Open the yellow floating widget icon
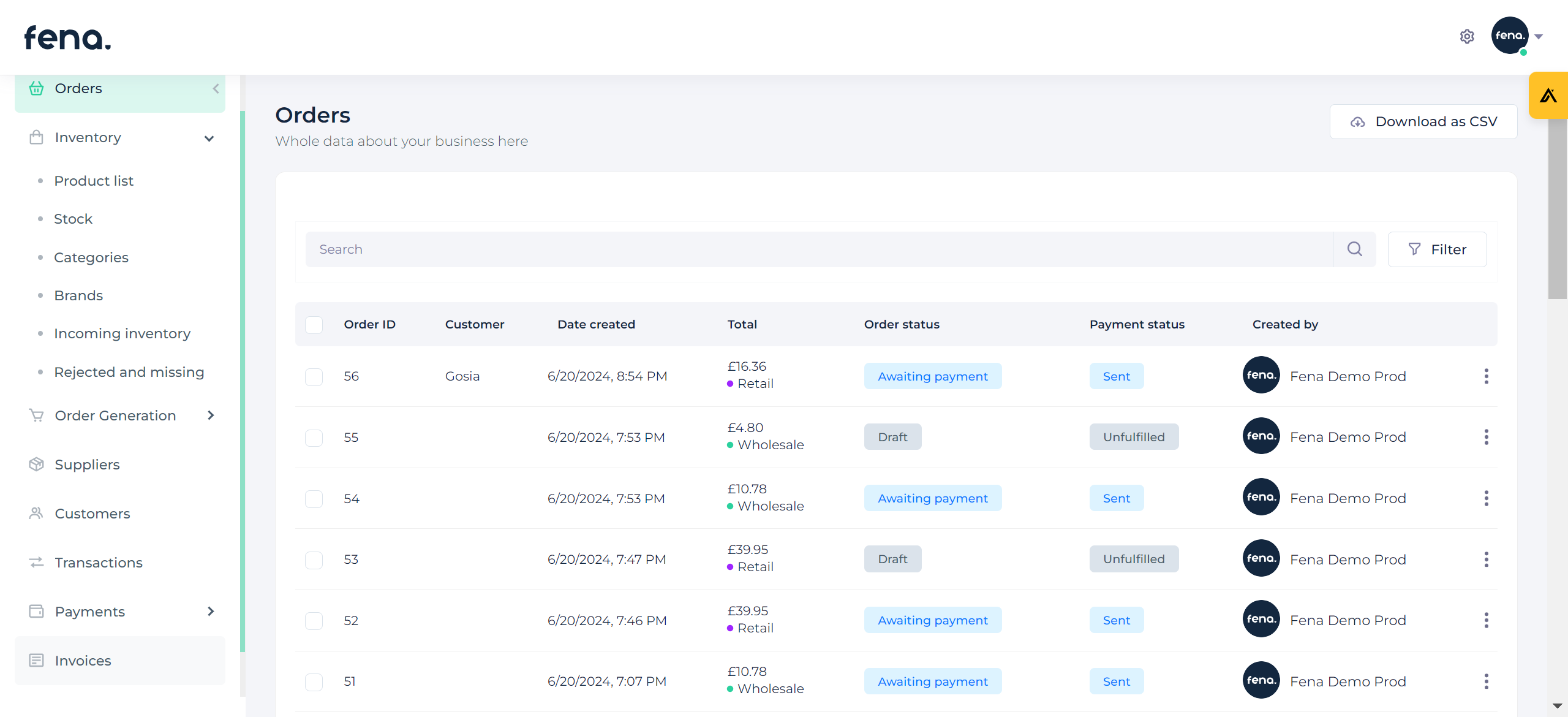This screenshot has height=717, width=1568. pos(1548,96)
